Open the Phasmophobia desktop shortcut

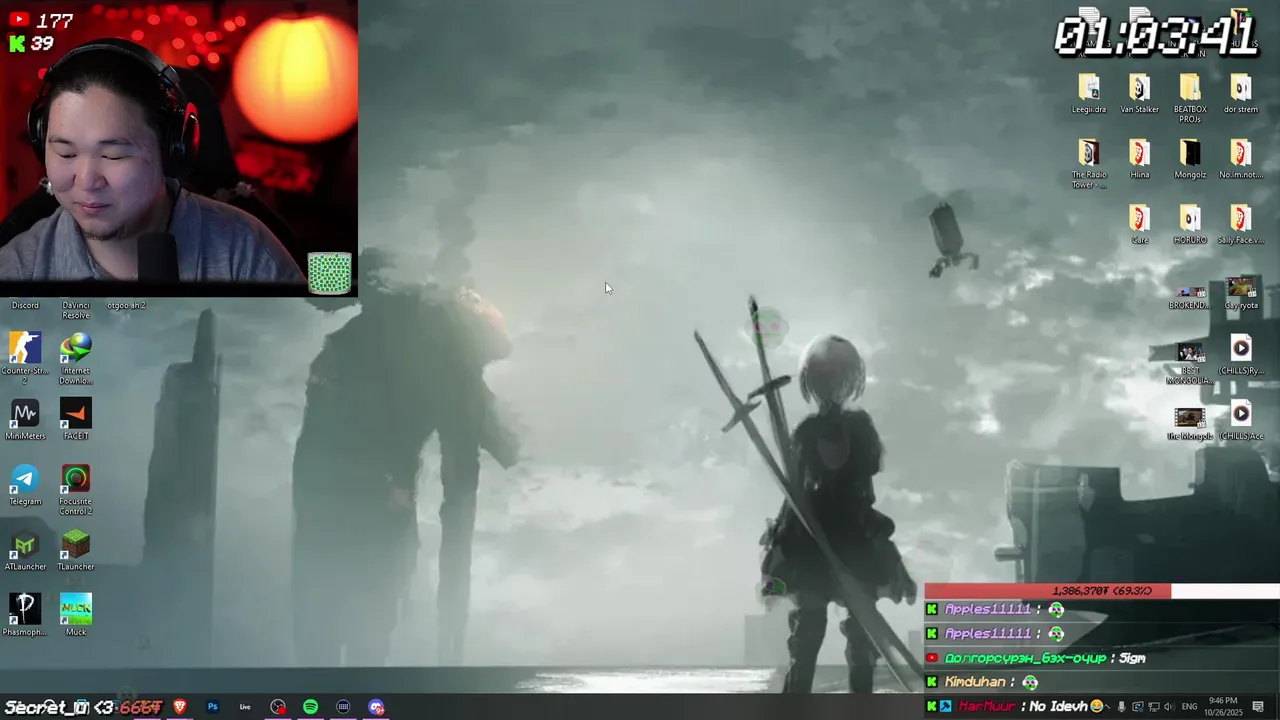click(25, 615)
